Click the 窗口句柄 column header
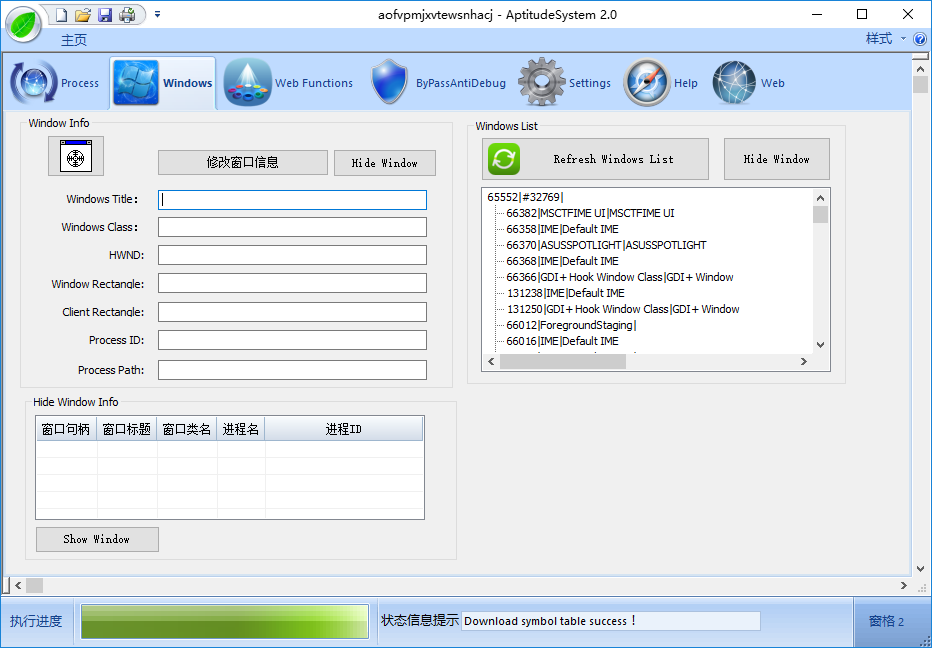 coord(66,429)
